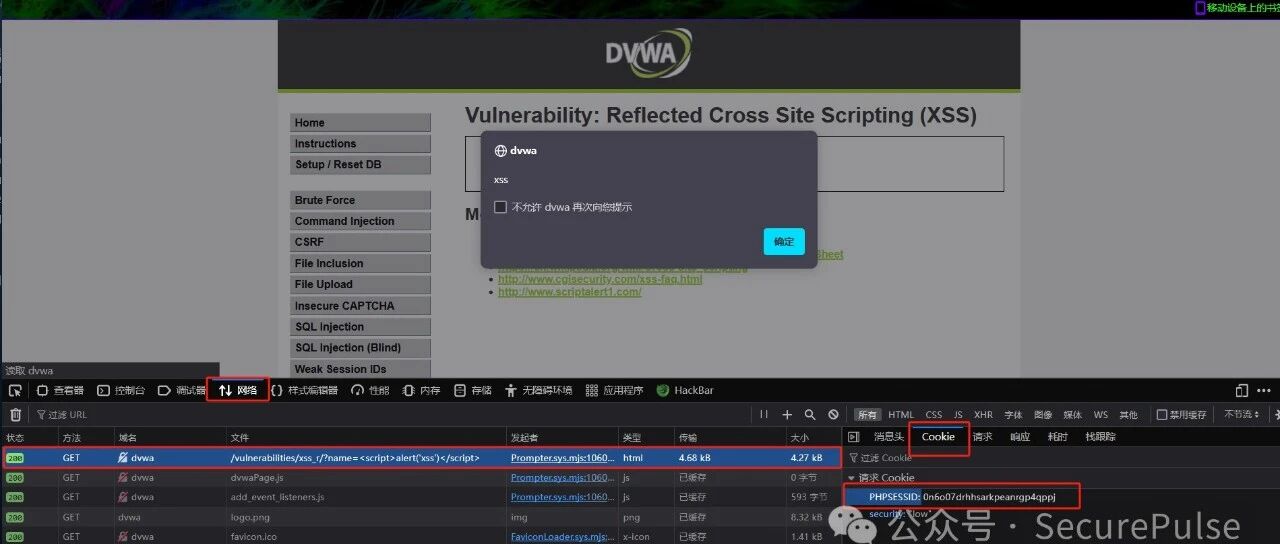Screen dimensions: 1280x544
Task: Filter requests by JS
Action: point(958,414)
